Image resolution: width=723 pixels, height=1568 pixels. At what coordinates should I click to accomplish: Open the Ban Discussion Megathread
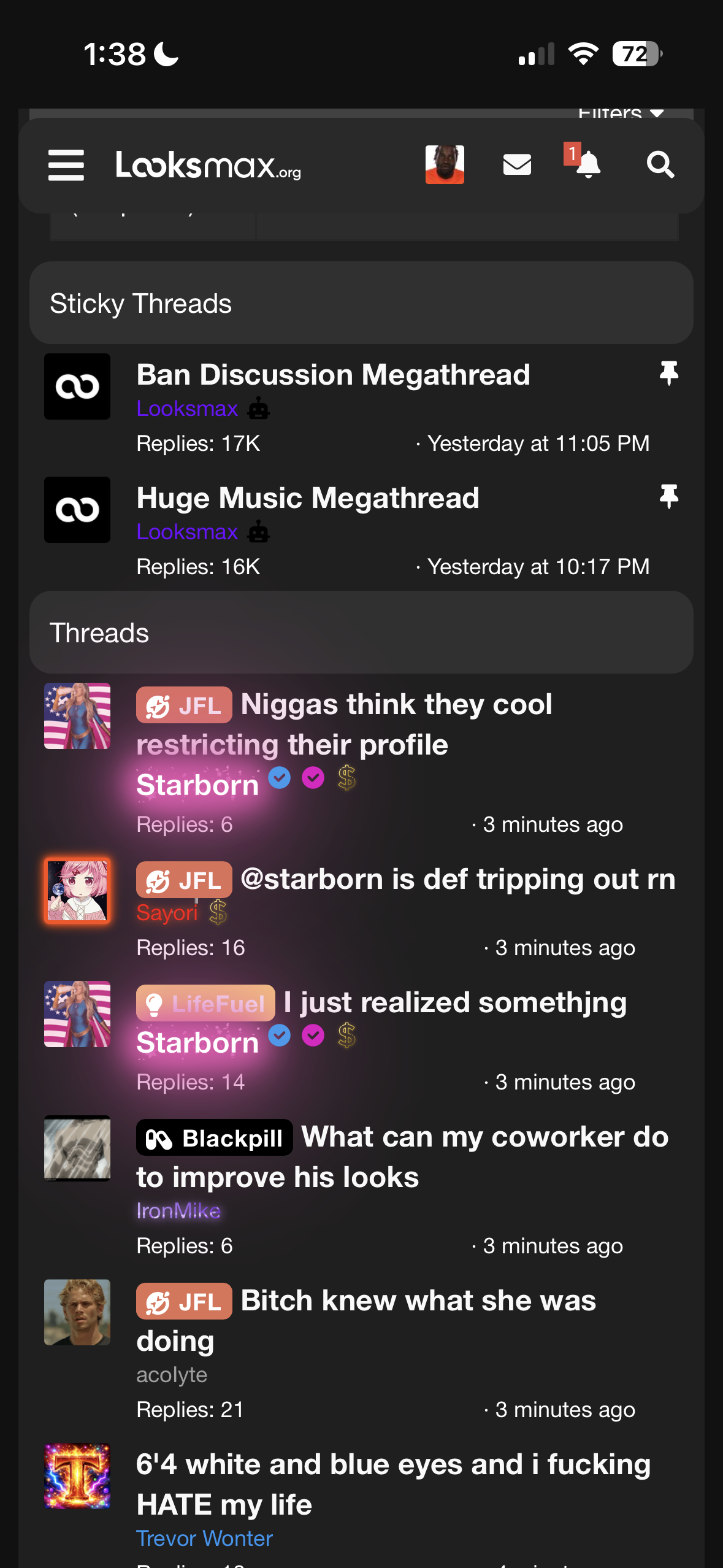[333, 375]
